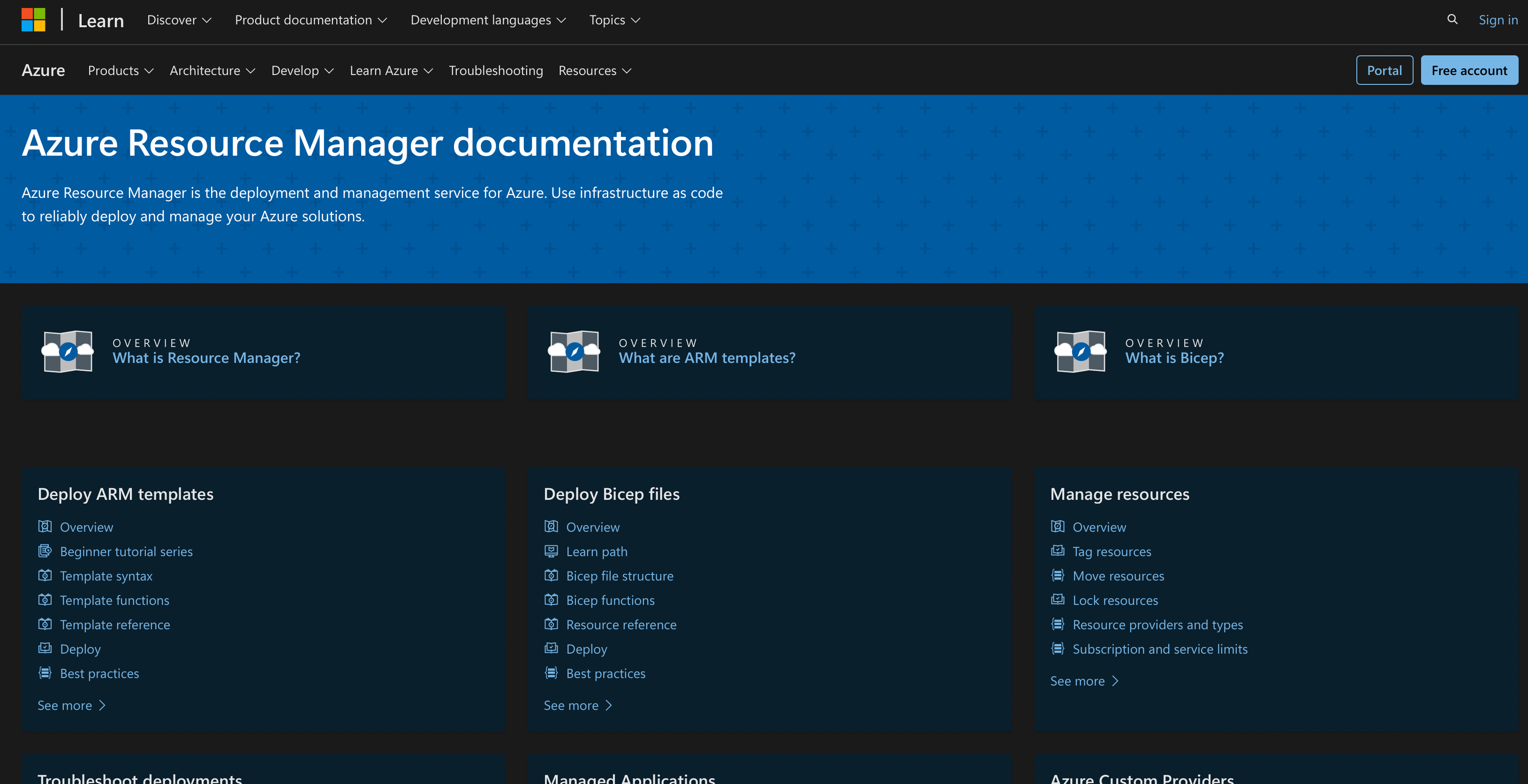
Task: Open Template functions link
Action: pos(114,600)
